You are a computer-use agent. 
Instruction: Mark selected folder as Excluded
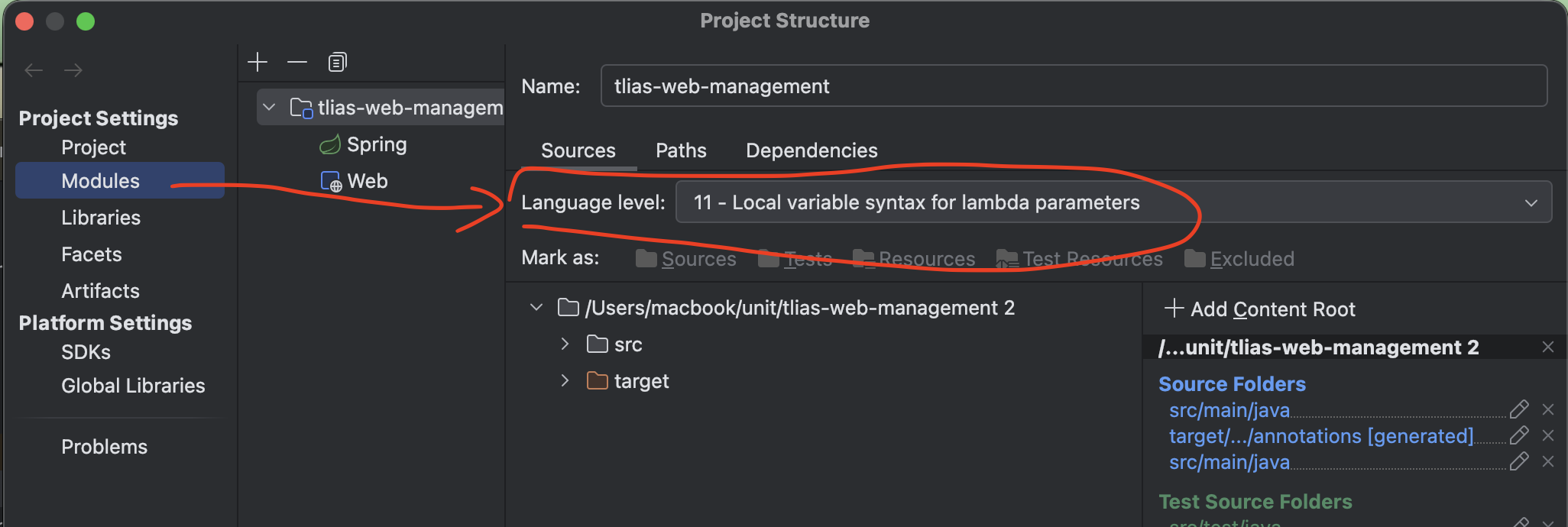pyautogui.click(x=1239, y=259)
